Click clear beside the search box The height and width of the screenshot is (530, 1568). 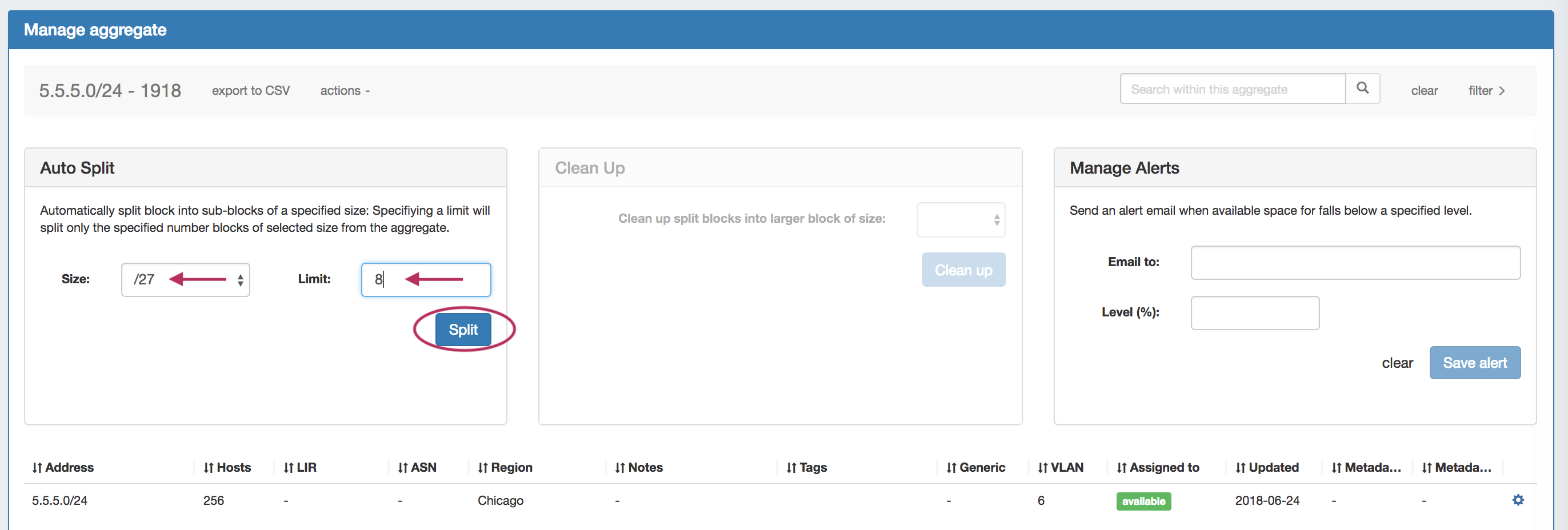[x=1424, y=91]
